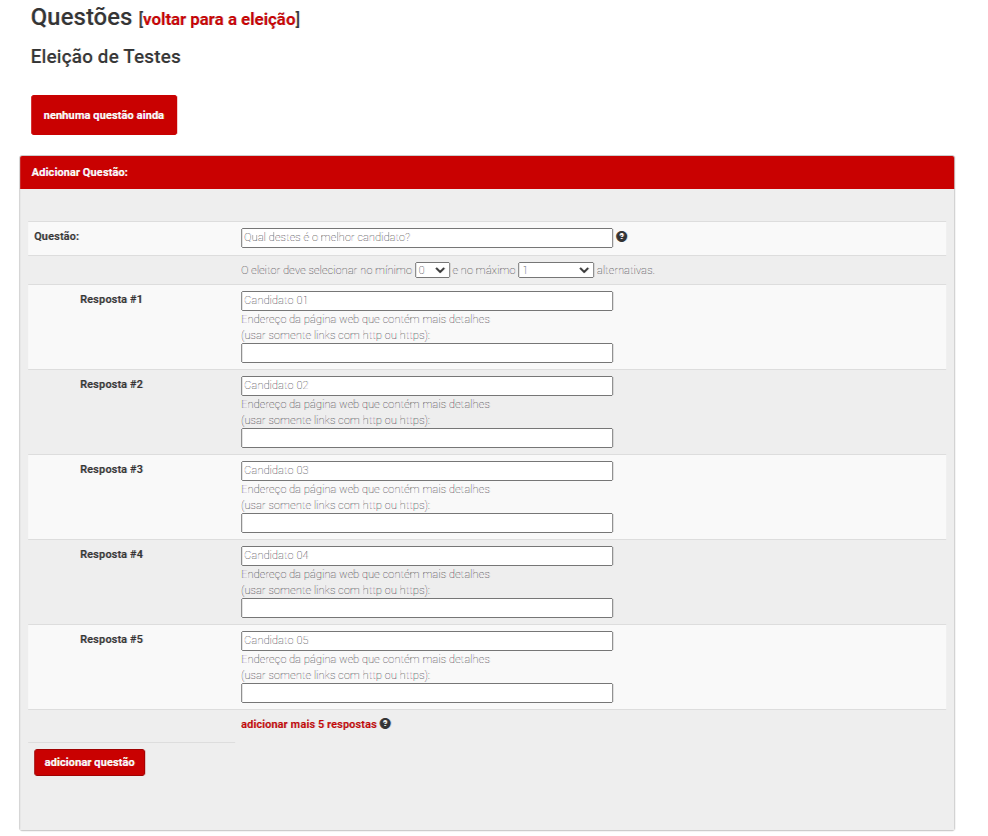Click help icon next to adicionar mais 5 respostas
The width and height of the screenshot is (988, 836).
(385, 724)
